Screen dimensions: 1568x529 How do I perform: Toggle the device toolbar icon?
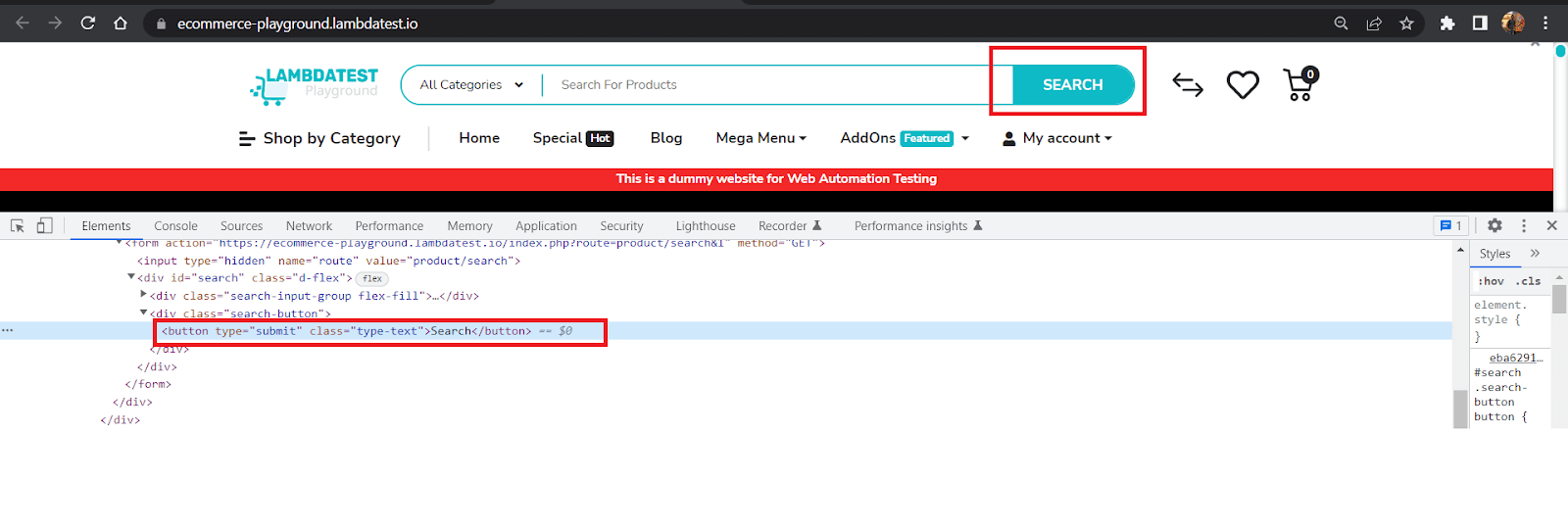click(44, 225)
